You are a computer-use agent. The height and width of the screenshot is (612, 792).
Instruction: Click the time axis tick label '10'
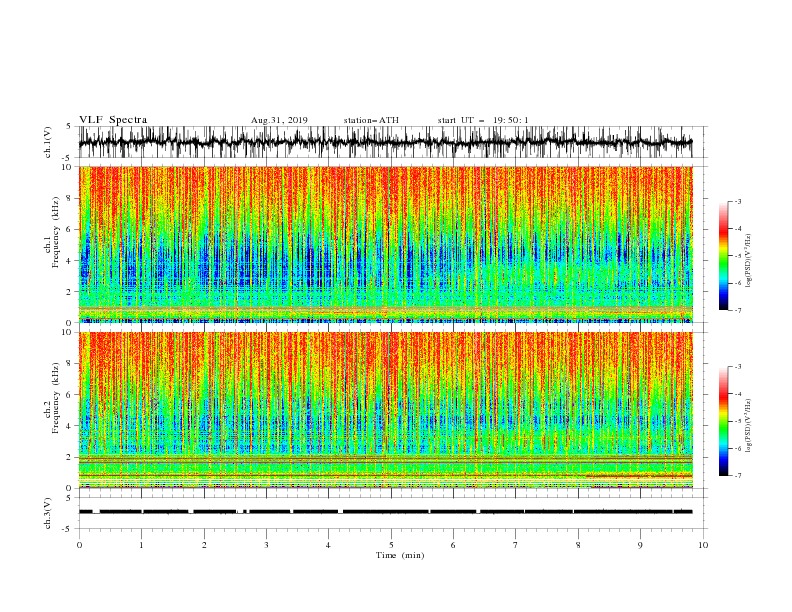click(x=703, y=545)
